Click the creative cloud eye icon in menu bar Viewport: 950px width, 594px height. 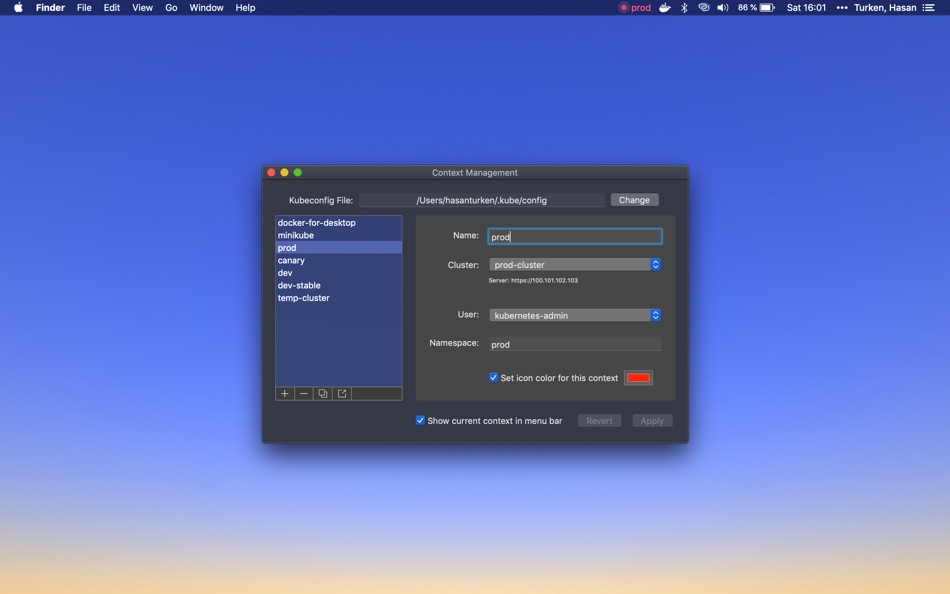[x=703, y=8]
